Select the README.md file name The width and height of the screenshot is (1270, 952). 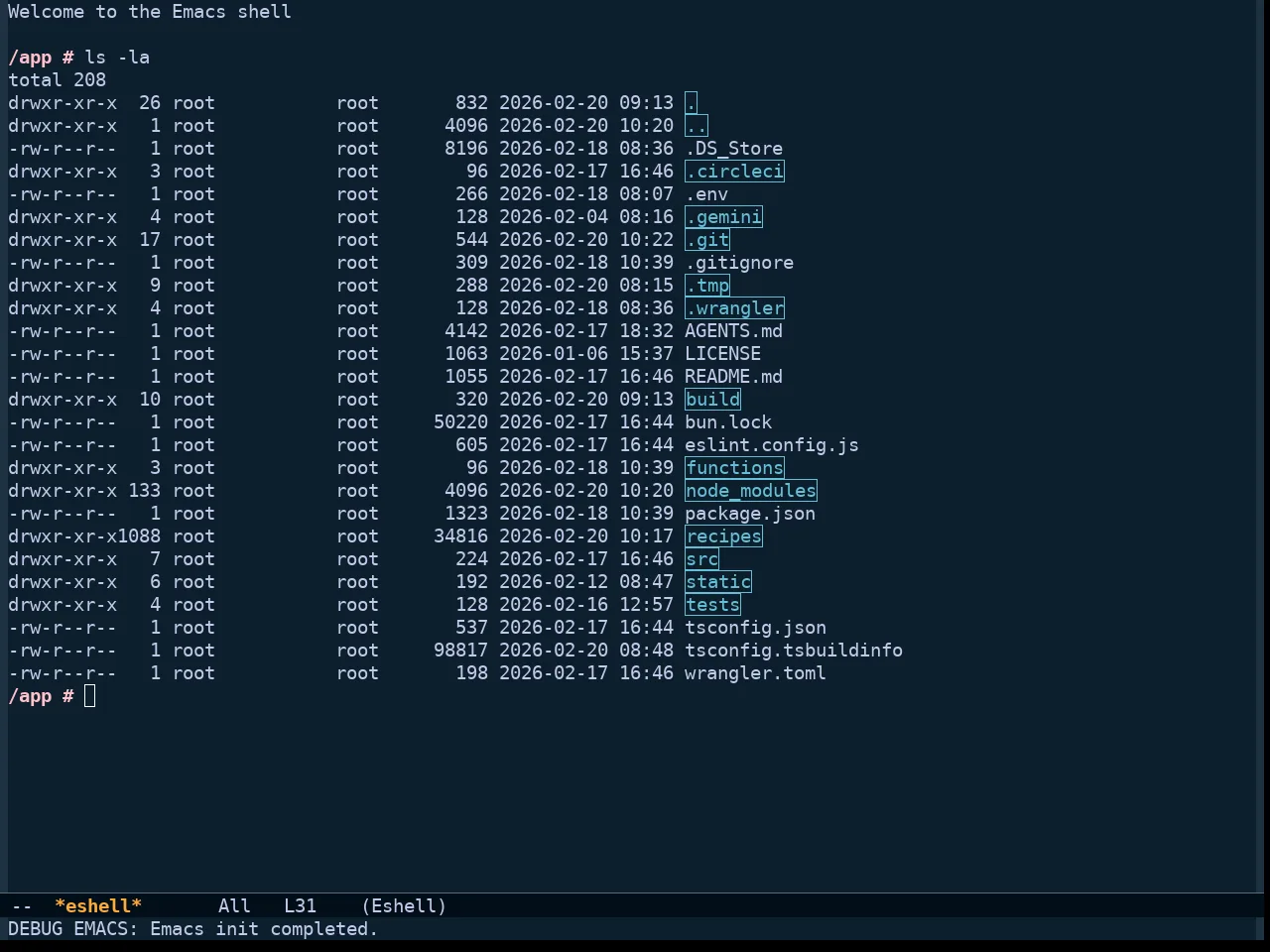coord(734,377)
